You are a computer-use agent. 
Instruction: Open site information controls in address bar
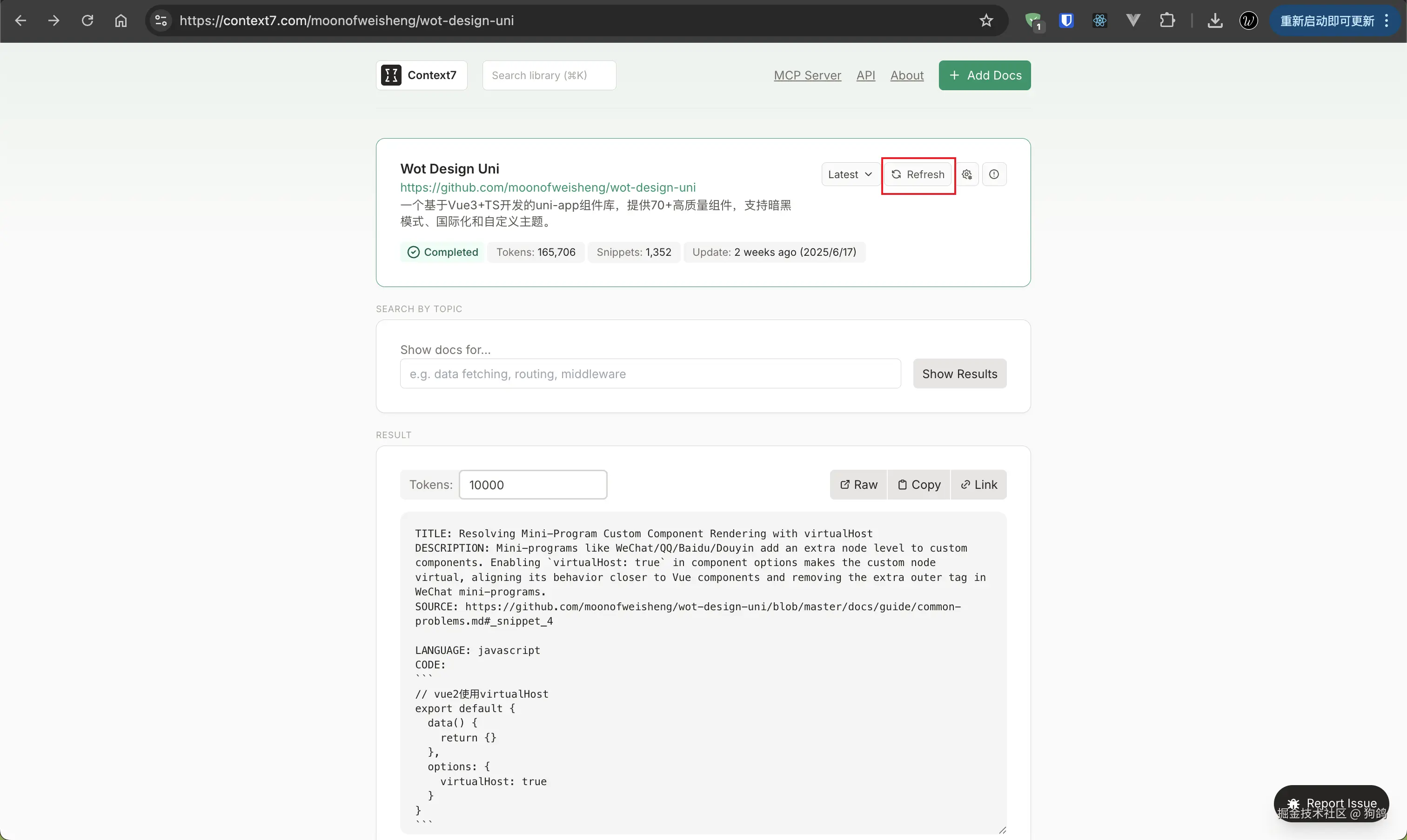pos(161,21)
